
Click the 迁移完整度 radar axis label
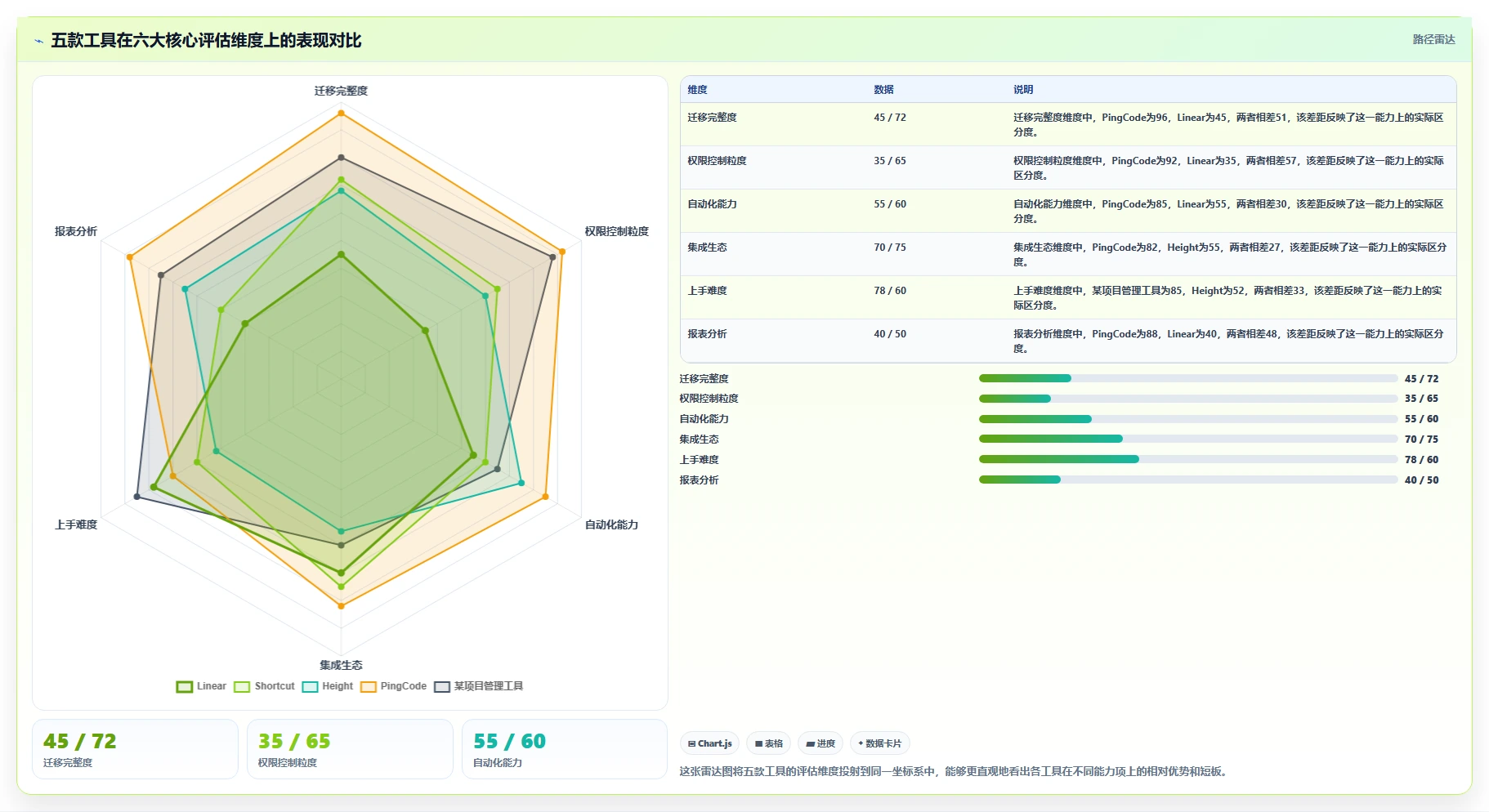point(341,91)
